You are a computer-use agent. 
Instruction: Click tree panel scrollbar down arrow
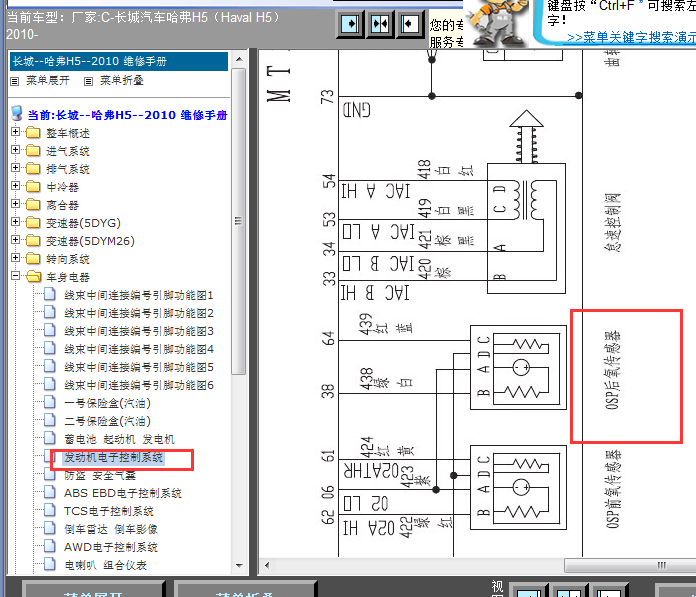tap(239, 565)
